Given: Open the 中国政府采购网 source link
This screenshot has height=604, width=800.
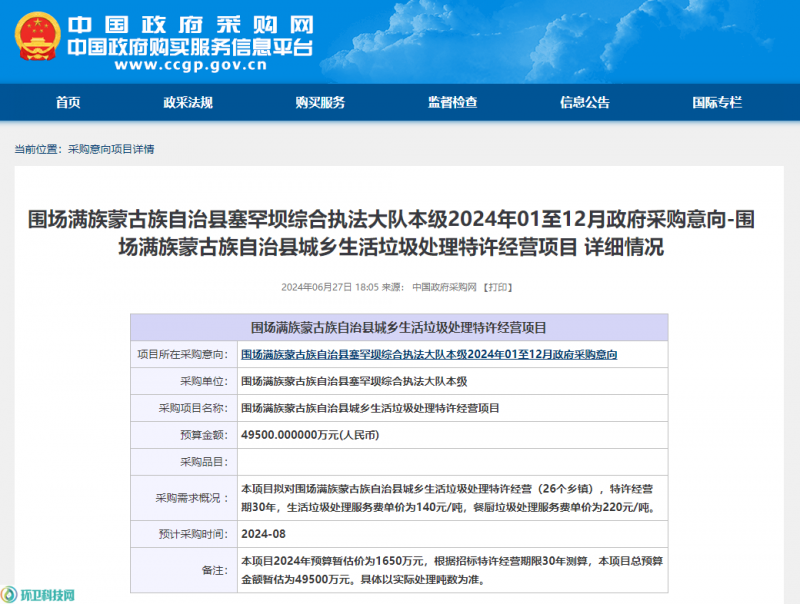Looking at the screenshot, I should (x=445, y=287).
